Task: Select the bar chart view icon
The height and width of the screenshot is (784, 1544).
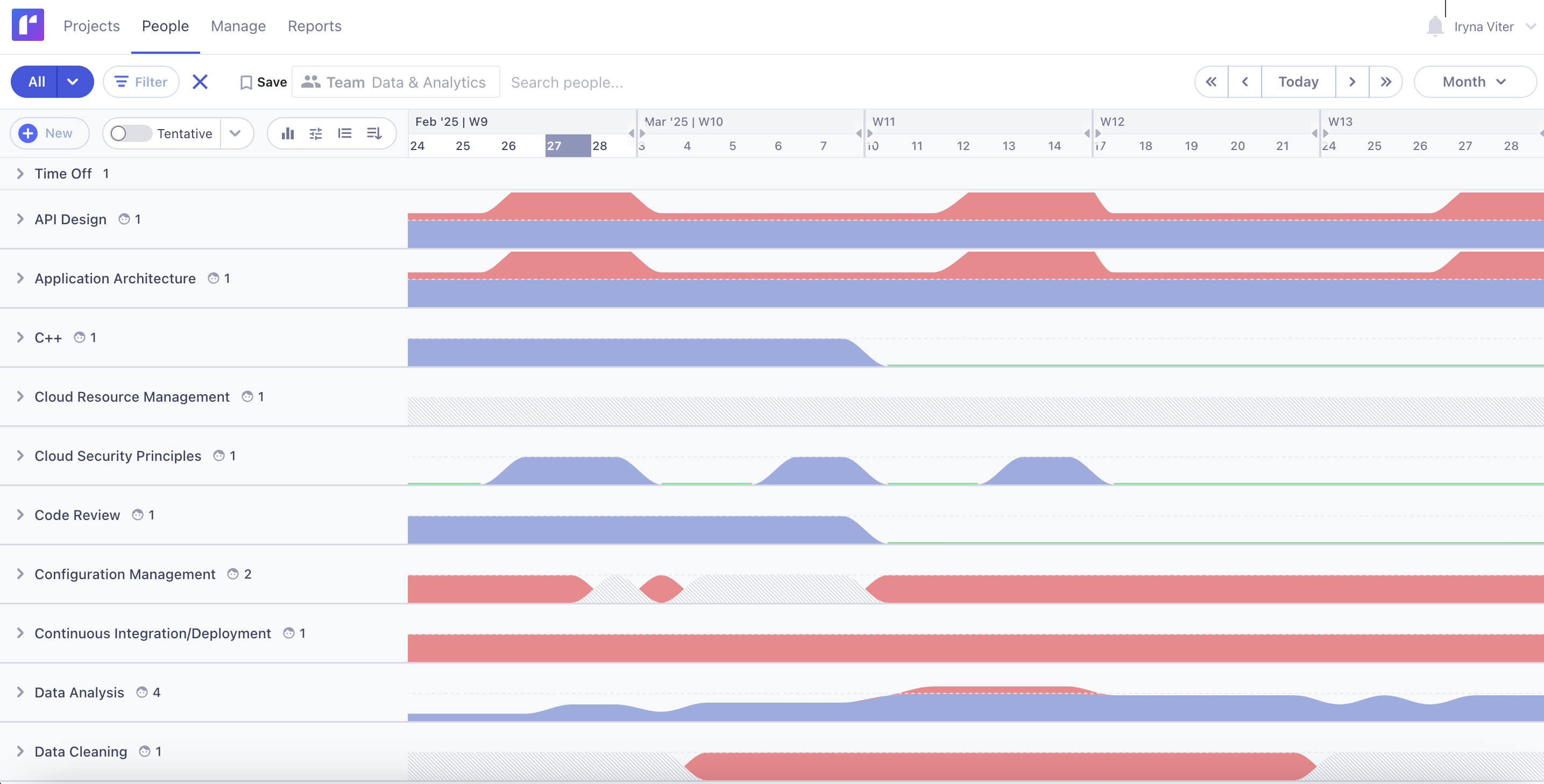Action: click(288, 133)
